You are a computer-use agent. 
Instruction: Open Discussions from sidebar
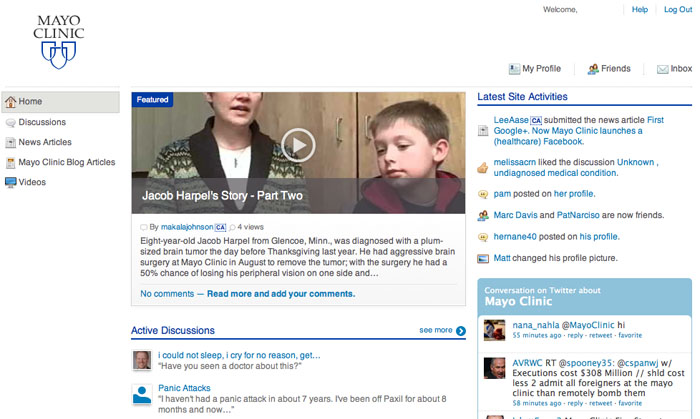(x=42, y=122)
